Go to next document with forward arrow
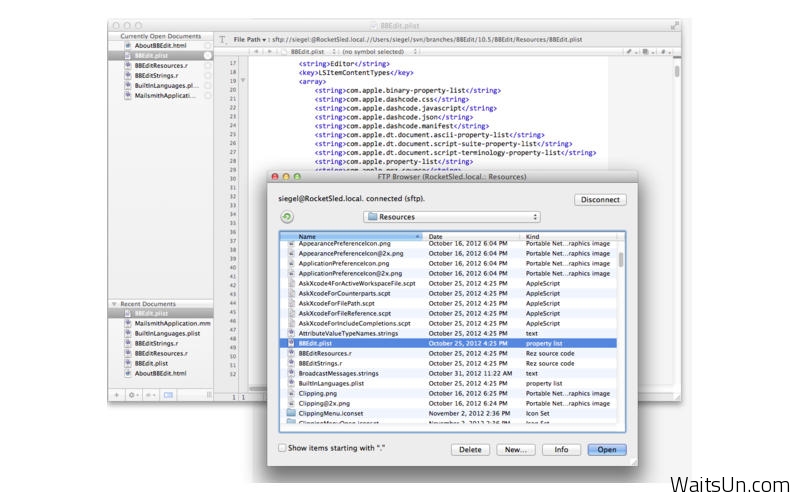 (270, 52)
